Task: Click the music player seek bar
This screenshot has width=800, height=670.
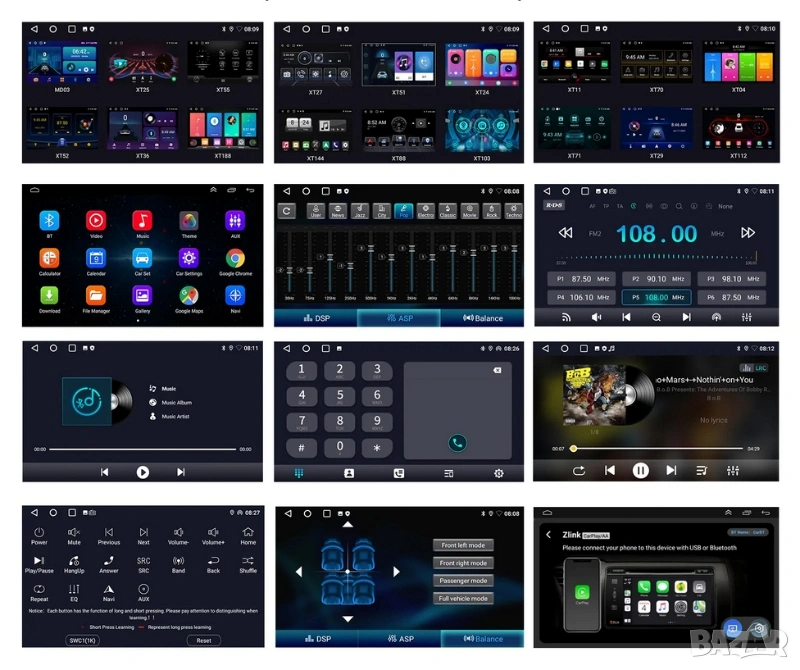Action: point(658,449)
